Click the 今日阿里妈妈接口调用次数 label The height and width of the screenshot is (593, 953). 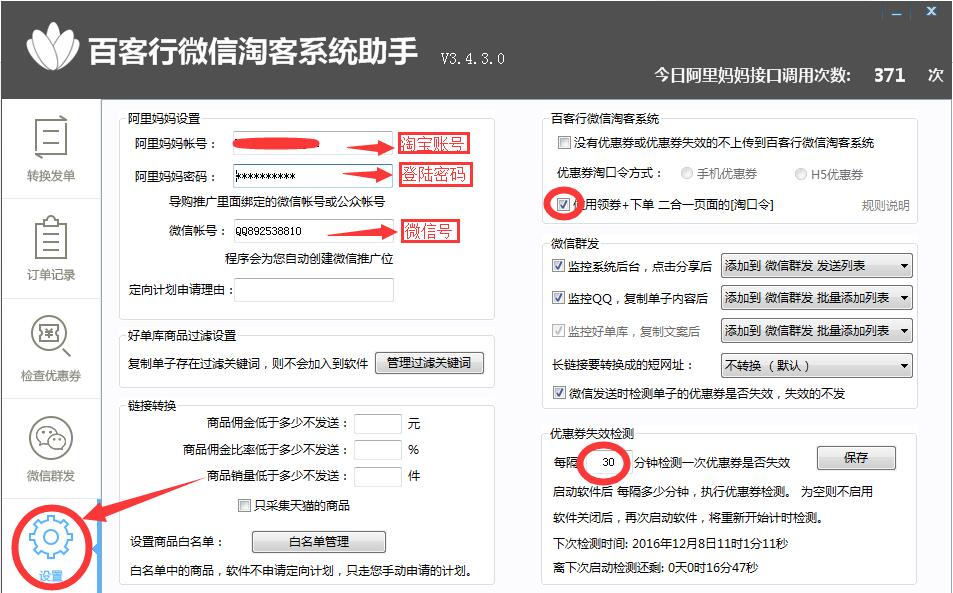pos(752,75)
